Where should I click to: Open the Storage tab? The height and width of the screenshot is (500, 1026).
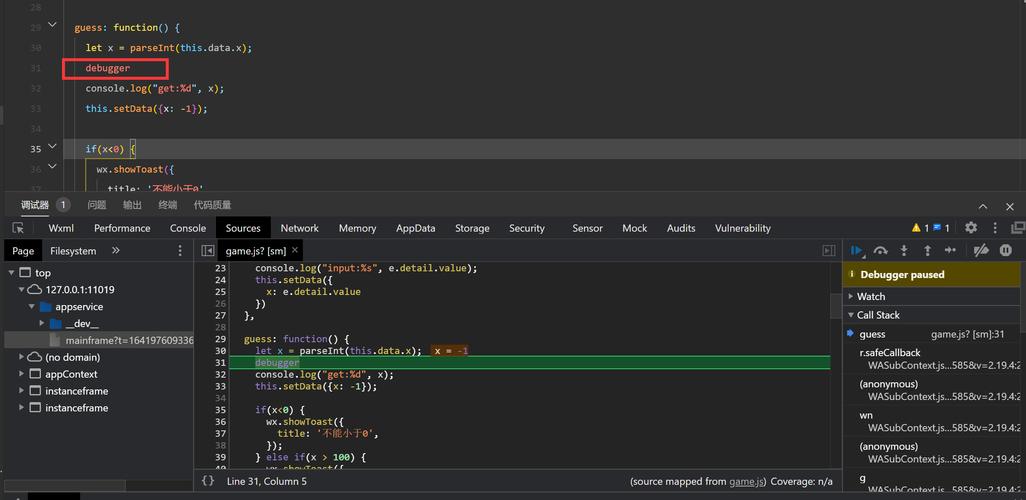[472, 228]
